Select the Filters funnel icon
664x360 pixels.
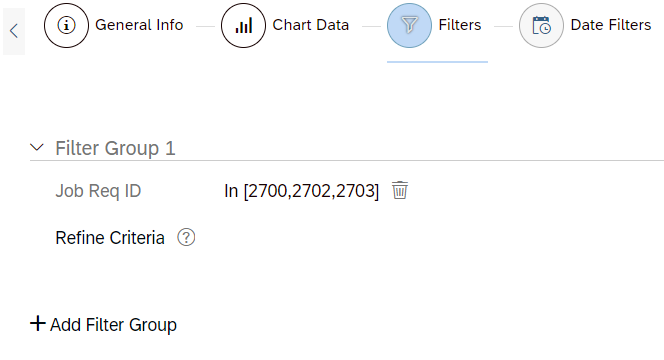(409, 25)
